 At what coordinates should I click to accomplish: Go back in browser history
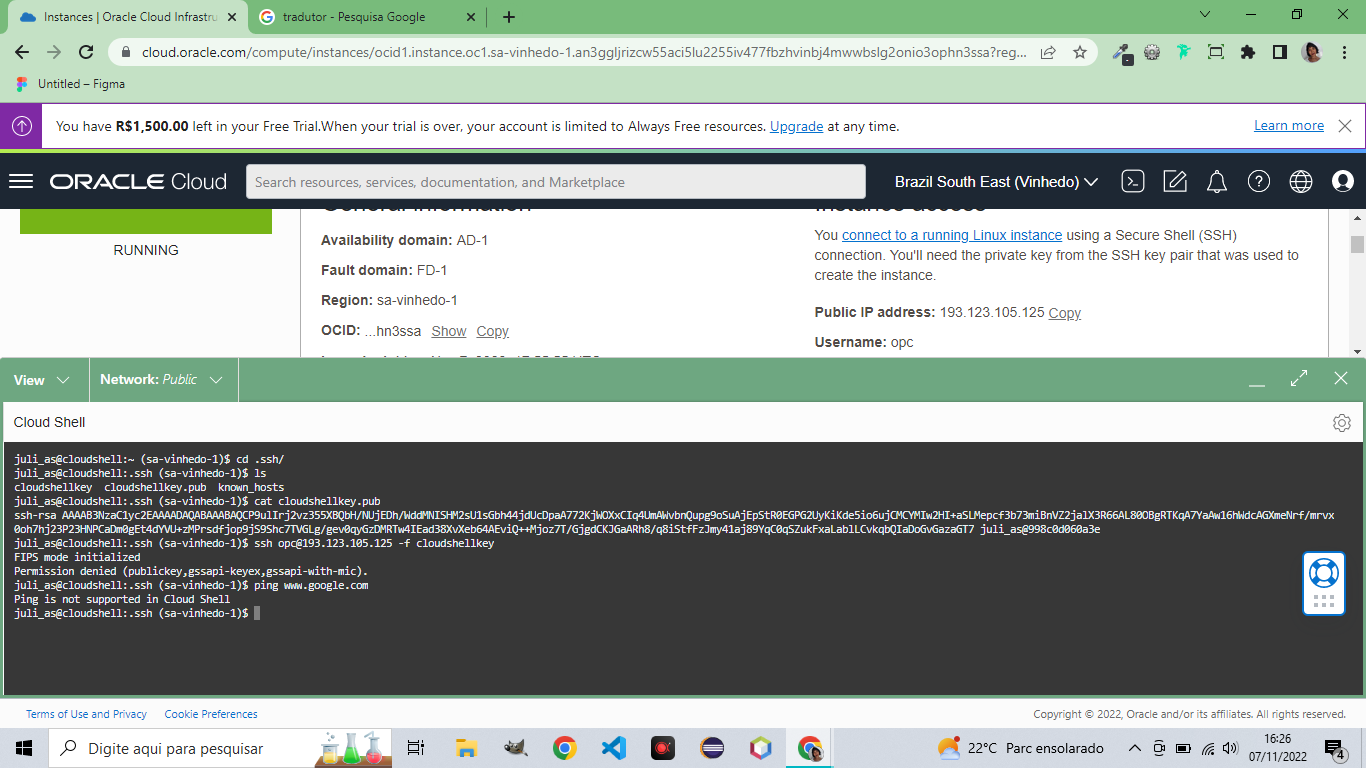pos(22,52)
